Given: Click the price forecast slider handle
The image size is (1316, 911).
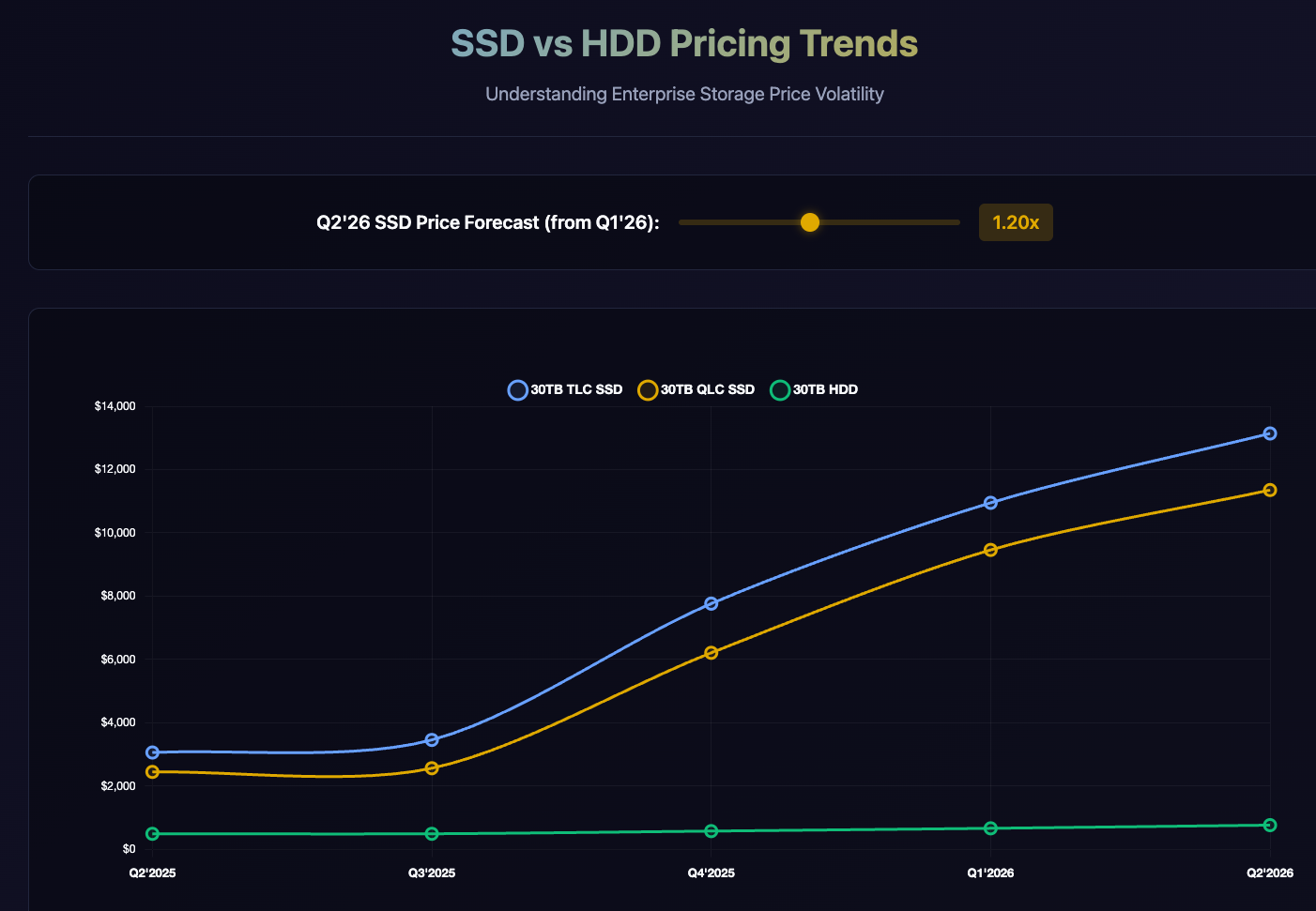Looking at the screenshot, I should (x=810, y=222).
